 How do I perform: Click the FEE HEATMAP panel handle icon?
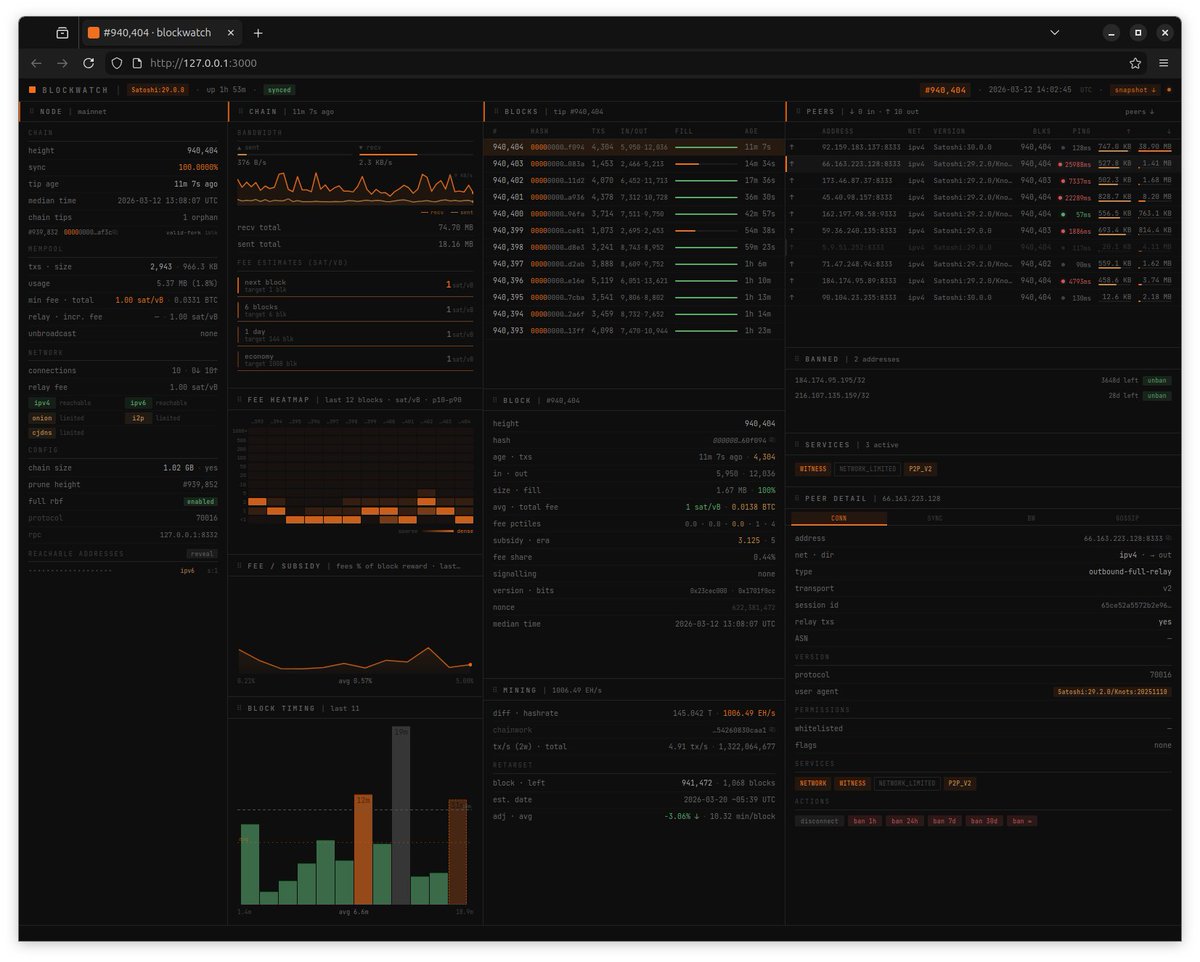coord(240,399)
